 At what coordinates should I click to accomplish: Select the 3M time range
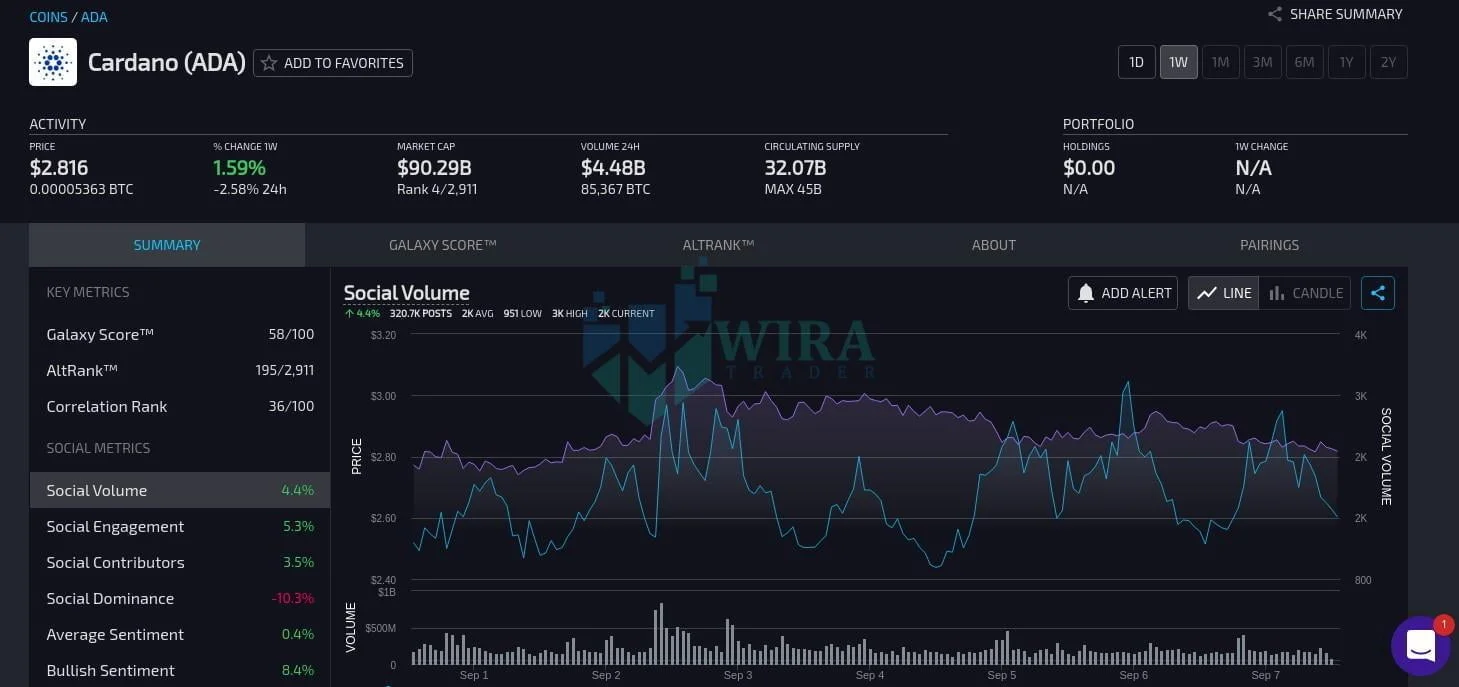click(1263, 62)
